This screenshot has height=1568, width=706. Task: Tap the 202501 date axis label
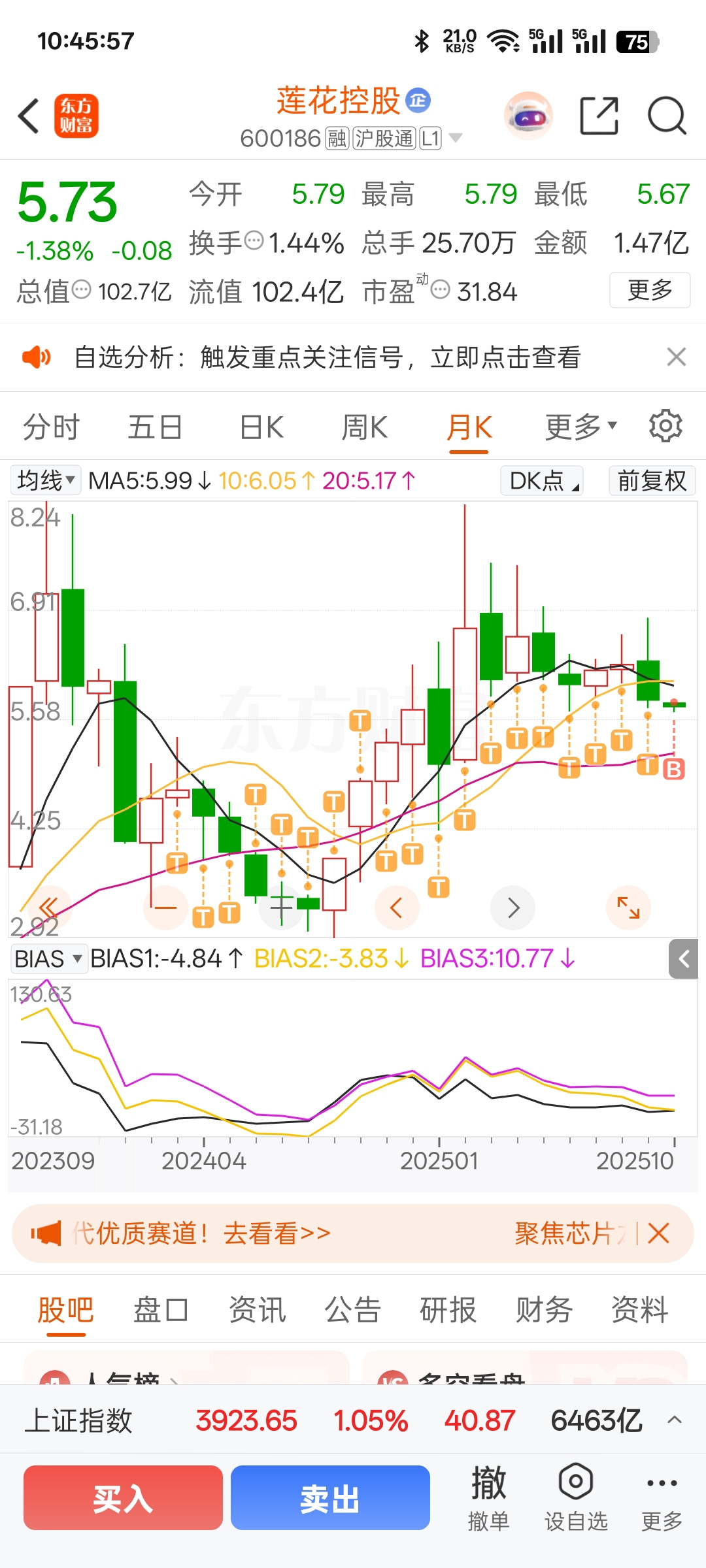point(439,1160)
